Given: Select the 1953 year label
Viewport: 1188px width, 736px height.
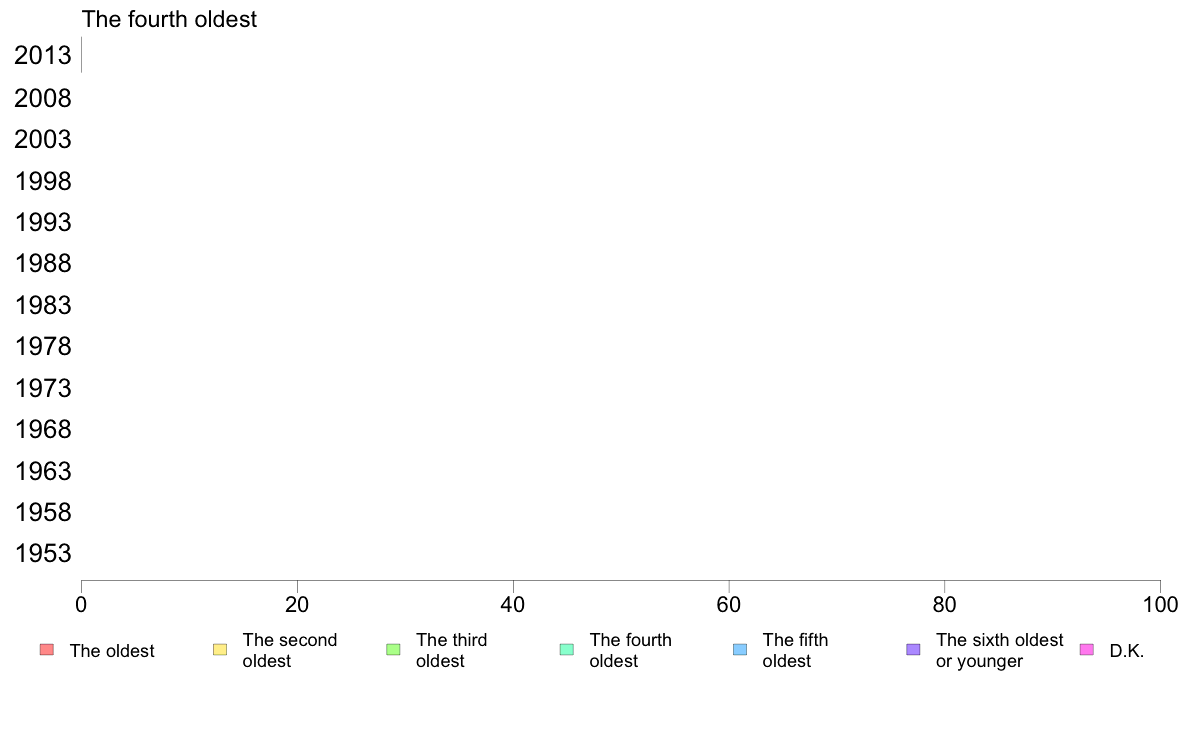Looking at the screenshot, I should click(42, 553).
